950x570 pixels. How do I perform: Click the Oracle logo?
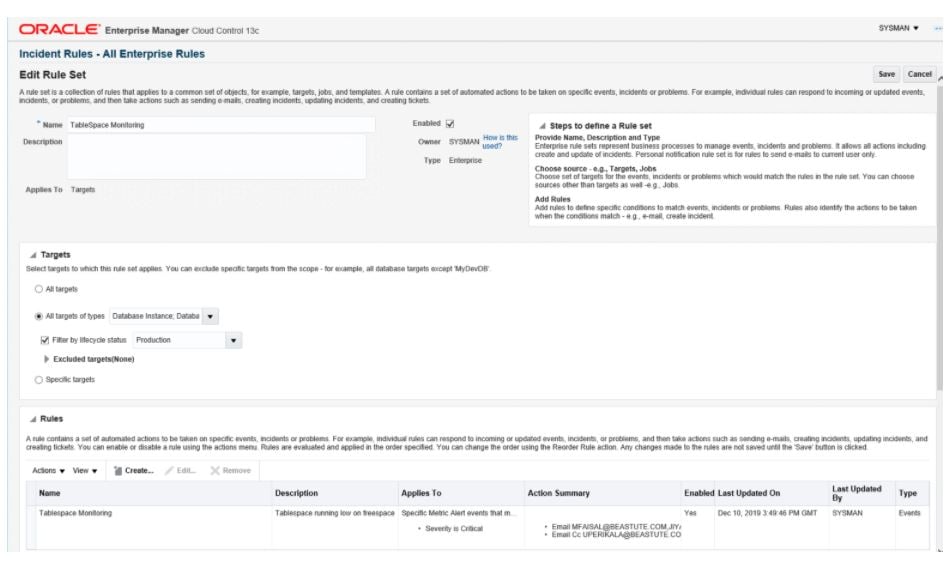point(59,29)
